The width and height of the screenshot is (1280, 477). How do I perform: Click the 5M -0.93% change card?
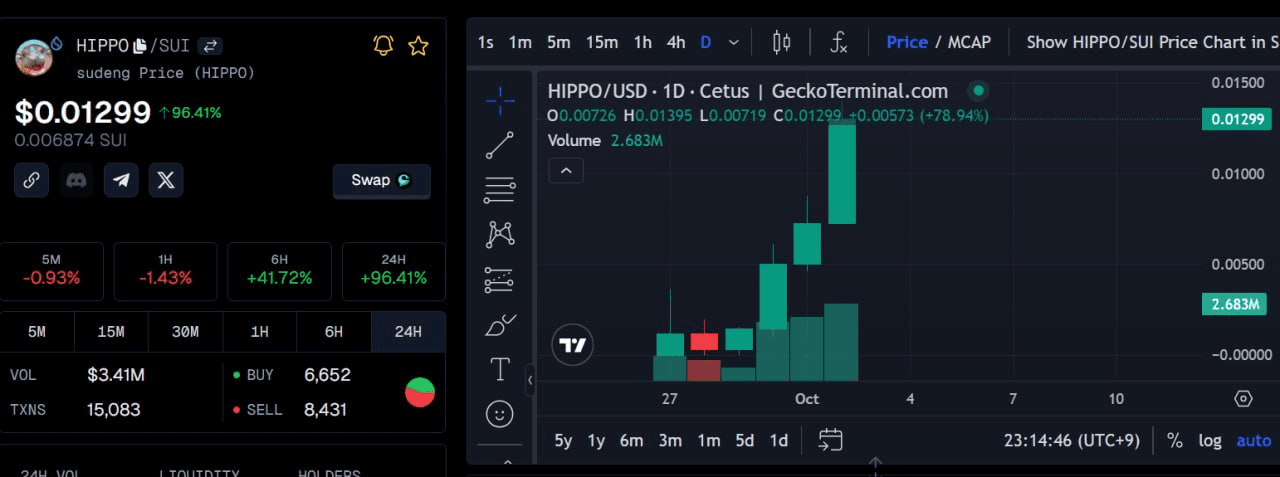[51, 271]
